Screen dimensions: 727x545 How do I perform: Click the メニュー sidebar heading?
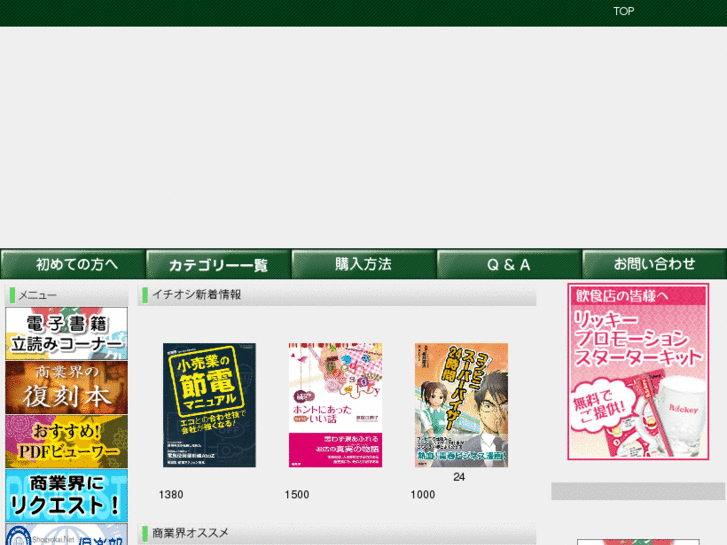(x=38, y=295)
